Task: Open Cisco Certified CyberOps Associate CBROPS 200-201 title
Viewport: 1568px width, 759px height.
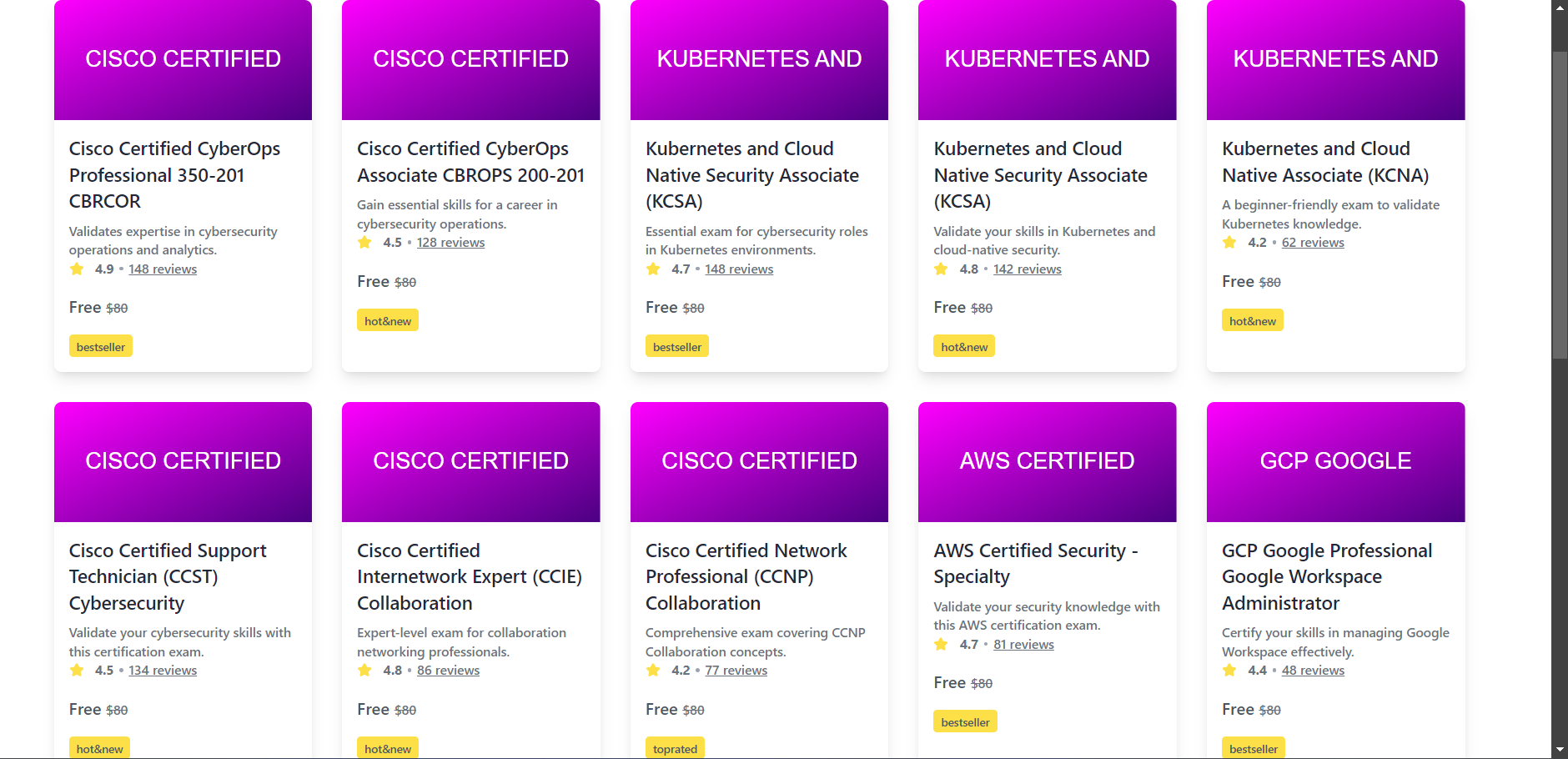Action: click(470, 162)
